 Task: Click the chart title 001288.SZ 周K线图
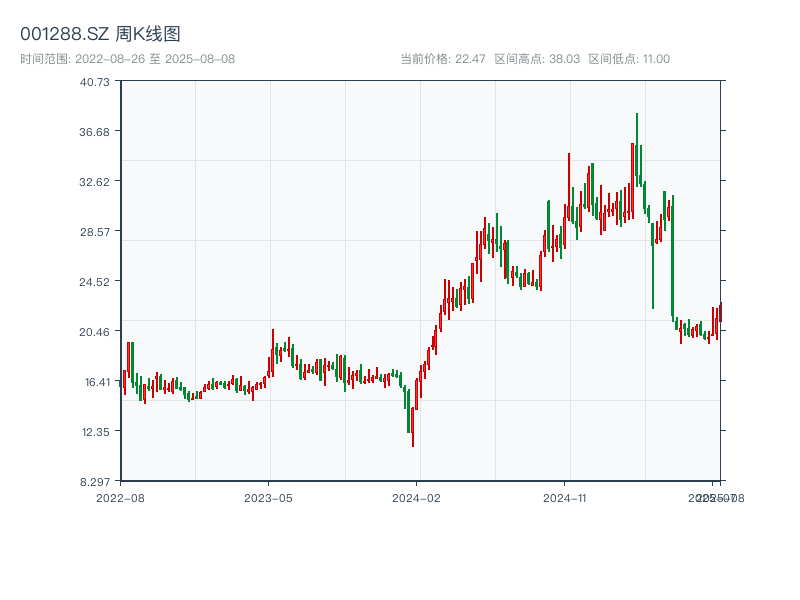100,34
